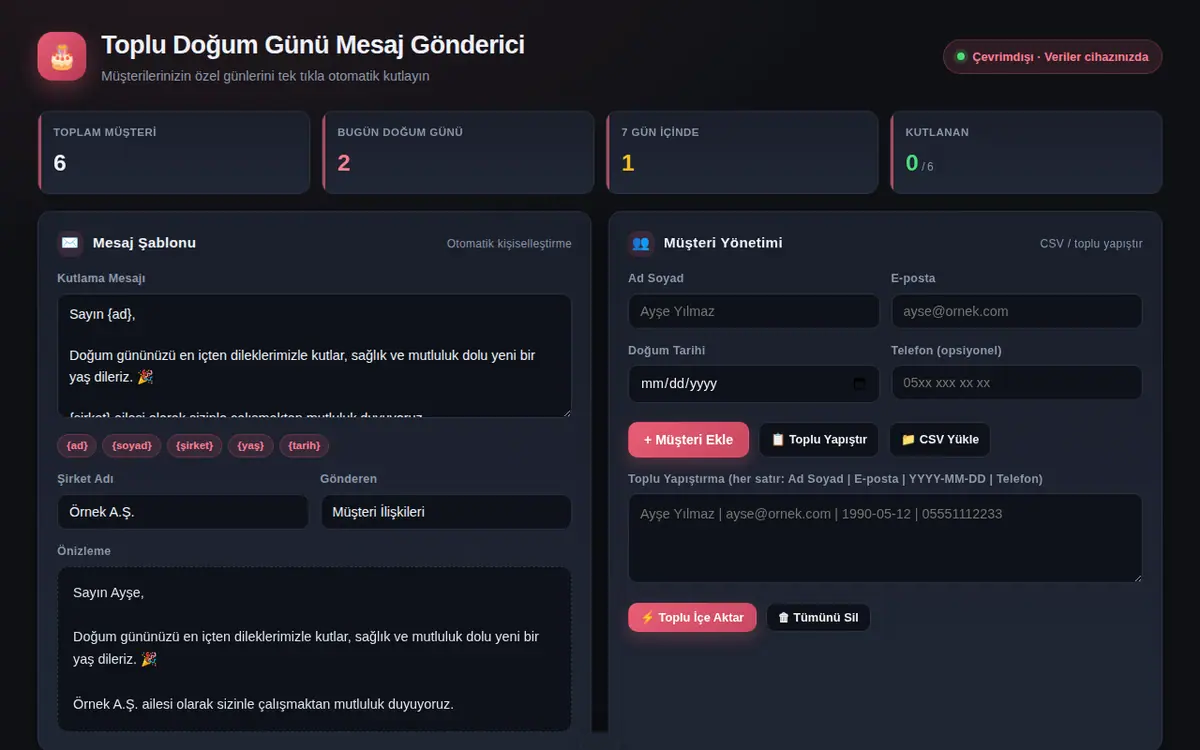The image size is (1200, 750).
Task: Insert the {yaş} placeholder tag
Action: click(x=250, y=446)
